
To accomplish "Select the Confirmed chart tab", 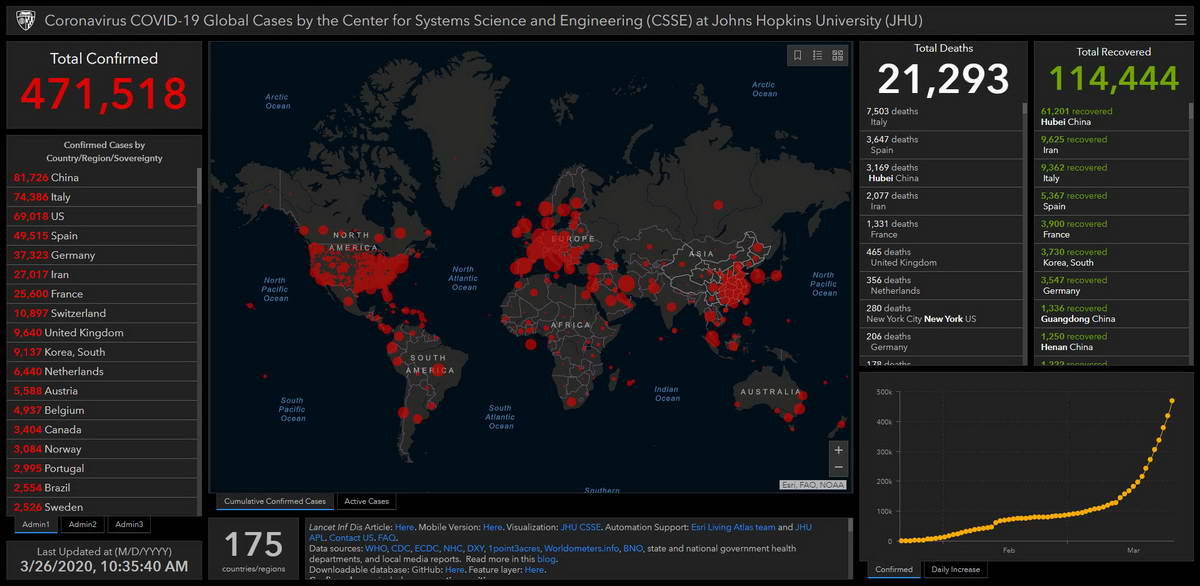I will point(894,569).
